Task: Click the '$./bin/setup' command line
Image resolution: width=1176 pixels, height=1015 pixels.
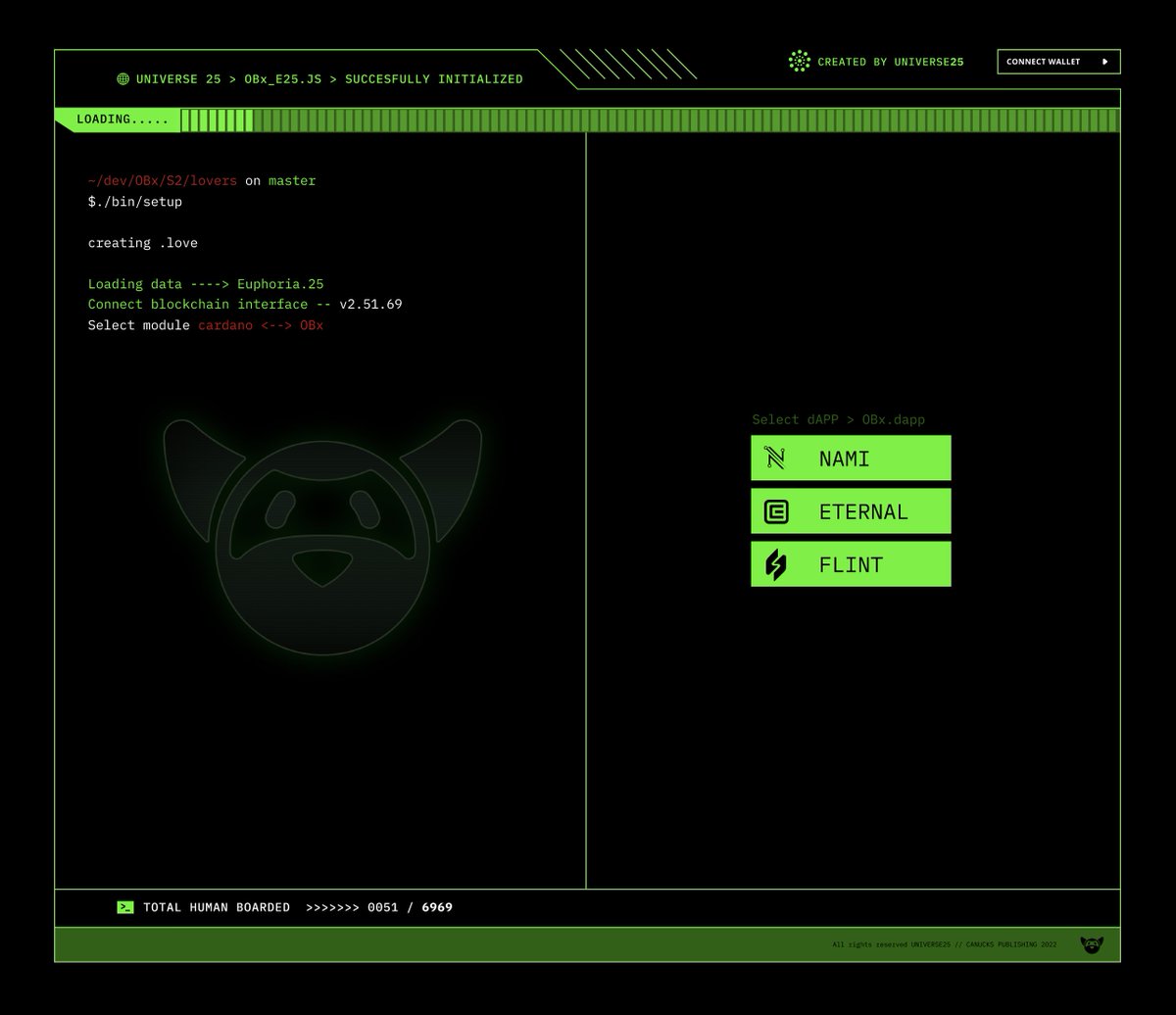Action: pos(135,202)
